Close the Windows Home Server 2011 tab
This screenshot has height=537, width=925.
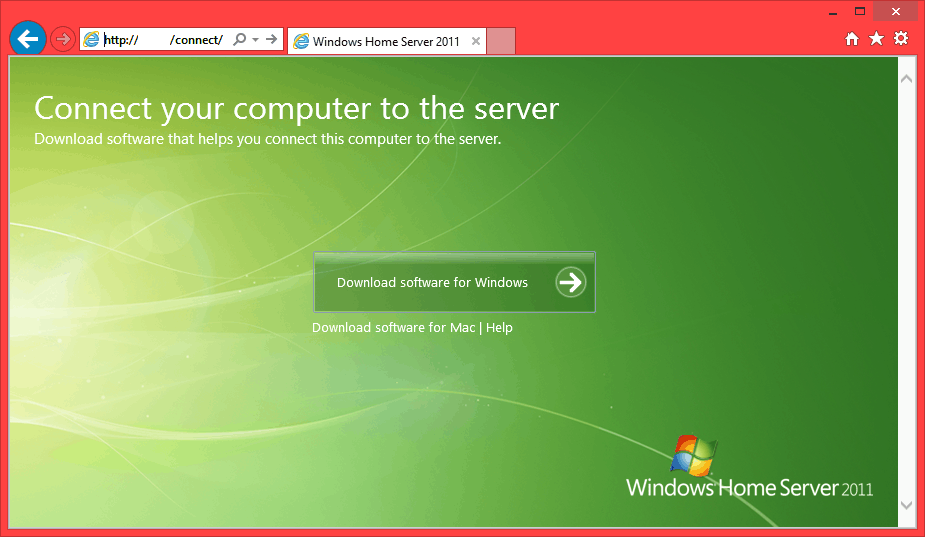tap(475, 41)
